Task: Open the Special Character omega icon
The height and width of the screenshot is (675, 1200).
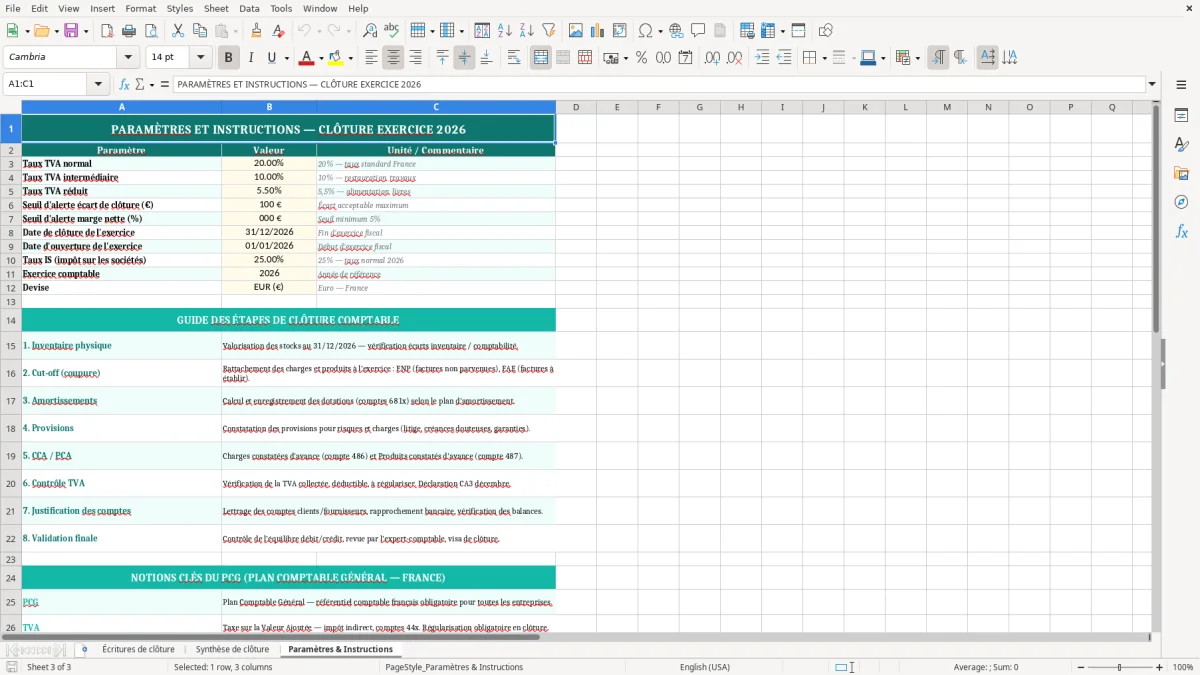Action: tap(645, 31)
